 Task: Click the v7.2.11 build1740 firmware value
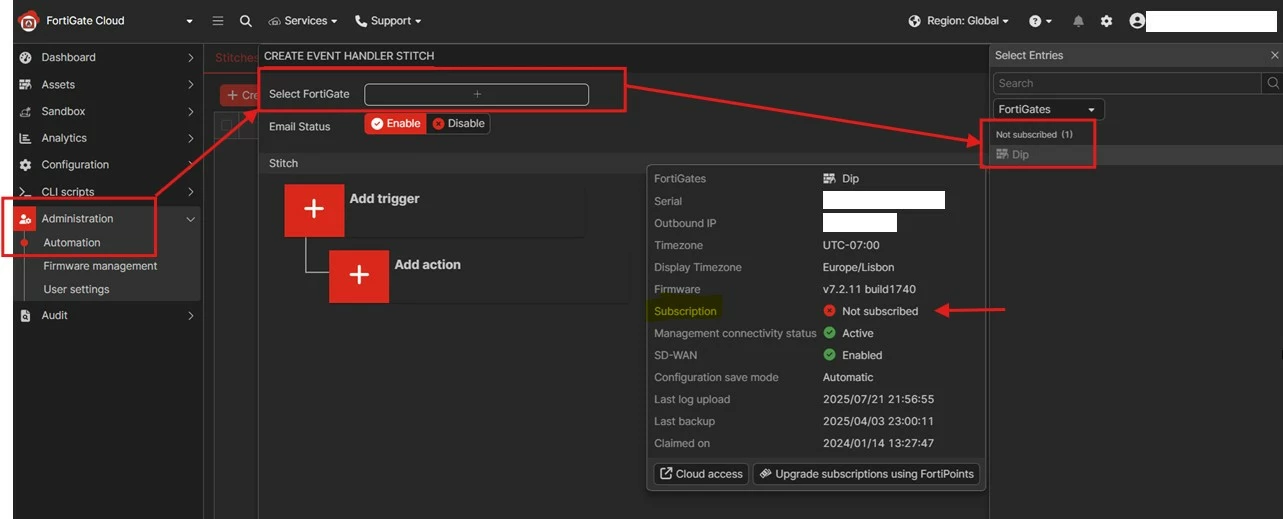pos(869,289)
